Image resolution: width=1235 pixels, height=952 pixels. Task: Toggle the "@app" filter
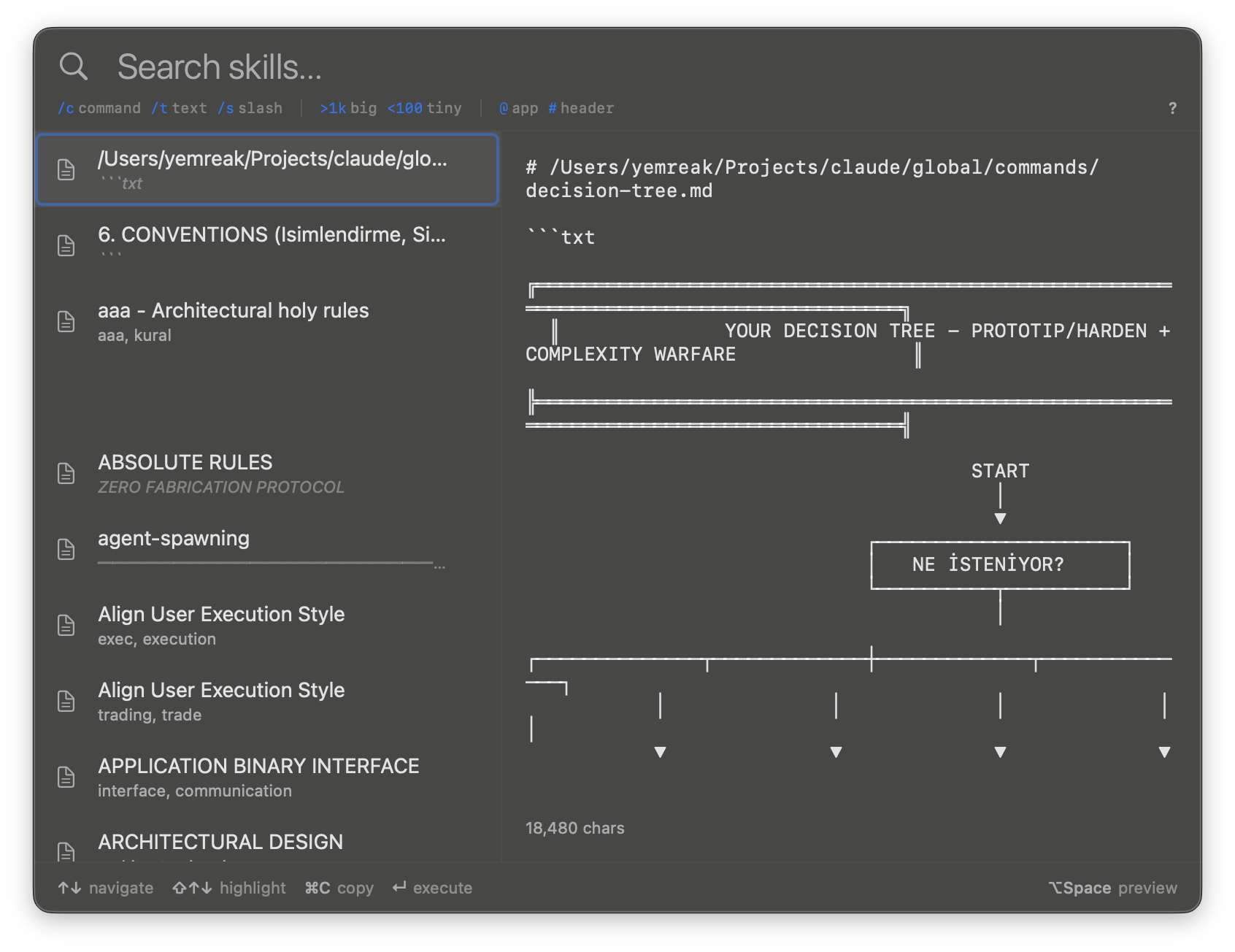click(x=518, y=108)
